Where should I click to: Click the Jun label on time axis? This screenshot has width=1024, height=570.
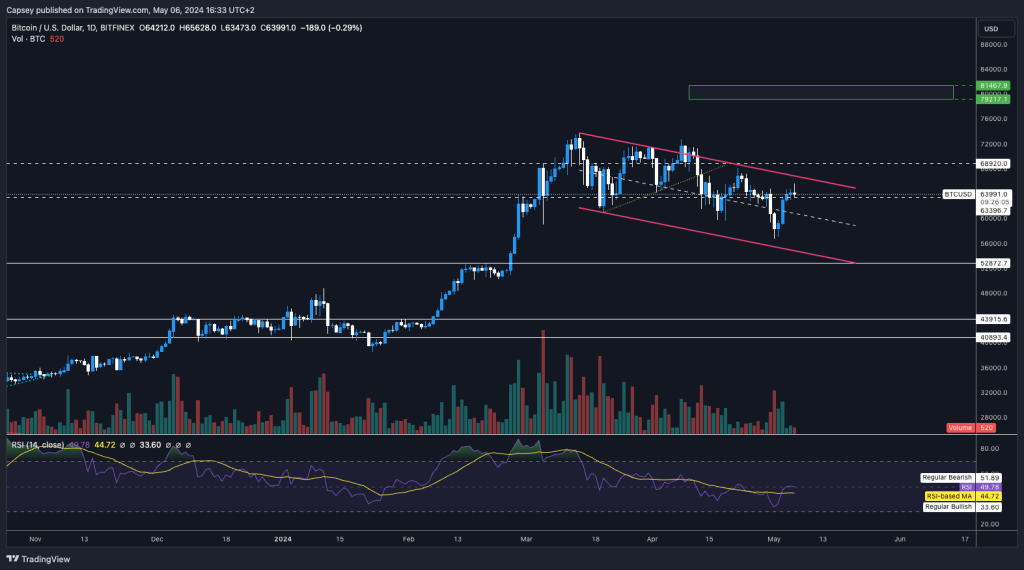(x=900, y=539)
